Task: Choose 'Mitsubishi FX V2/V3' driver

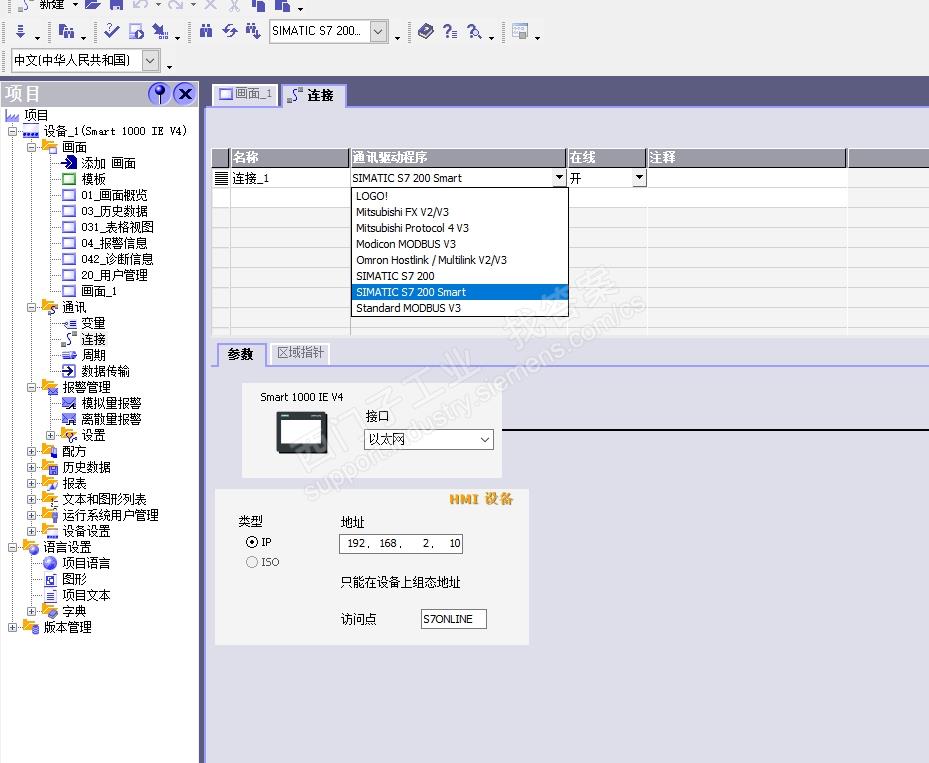Action: (459, 212)
